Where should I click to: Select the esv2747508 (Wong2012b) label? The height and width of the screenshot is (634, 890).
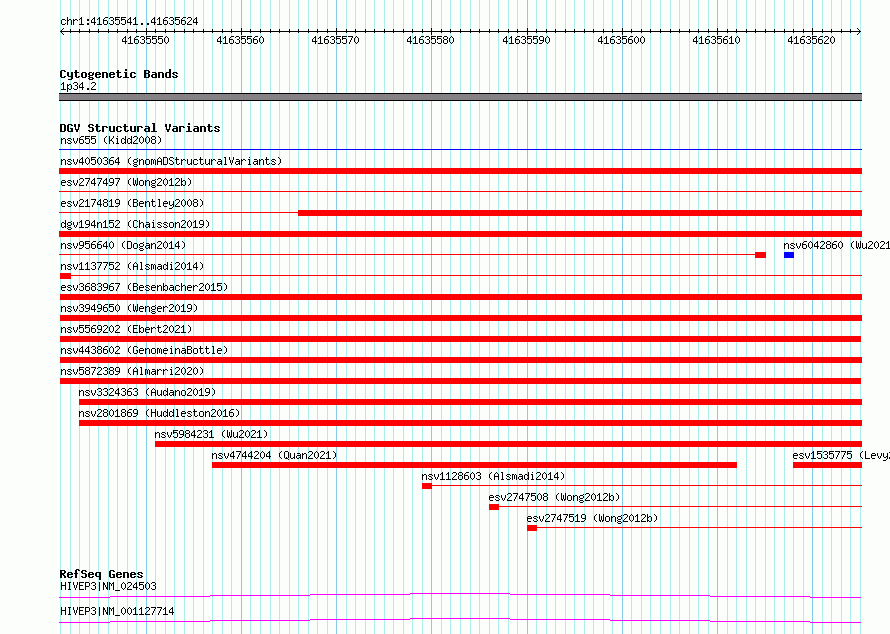coord(554,497)
